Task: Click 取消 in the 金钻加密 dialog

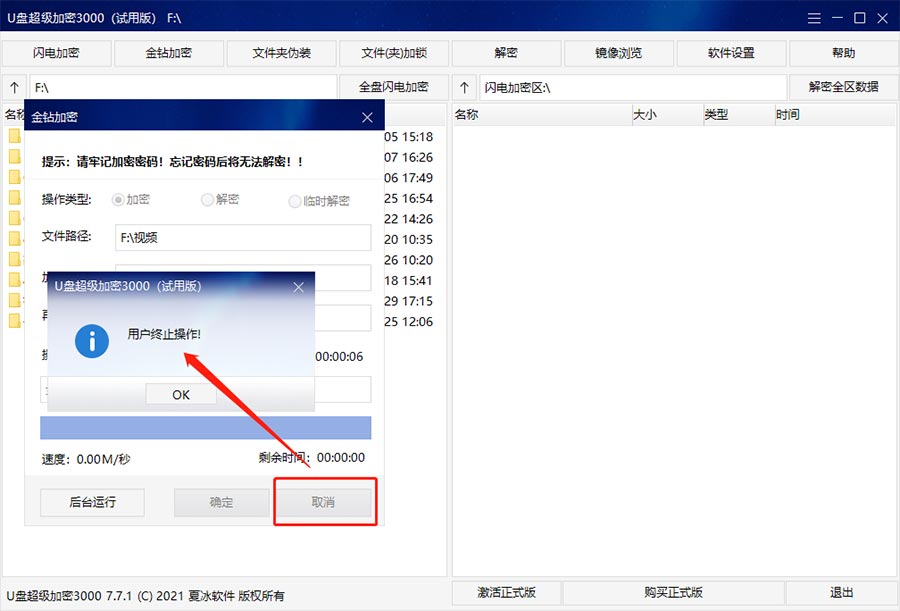Action: coord(324,502)
